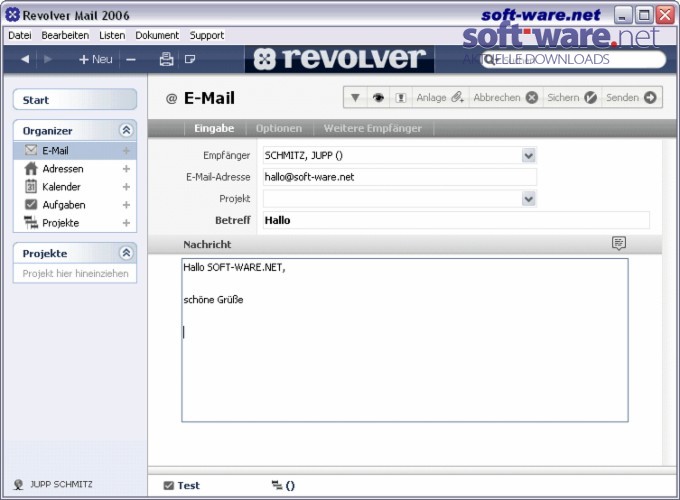680x500 pixels.
Task: Open the Dokument menu
Action: pos(157,35)
